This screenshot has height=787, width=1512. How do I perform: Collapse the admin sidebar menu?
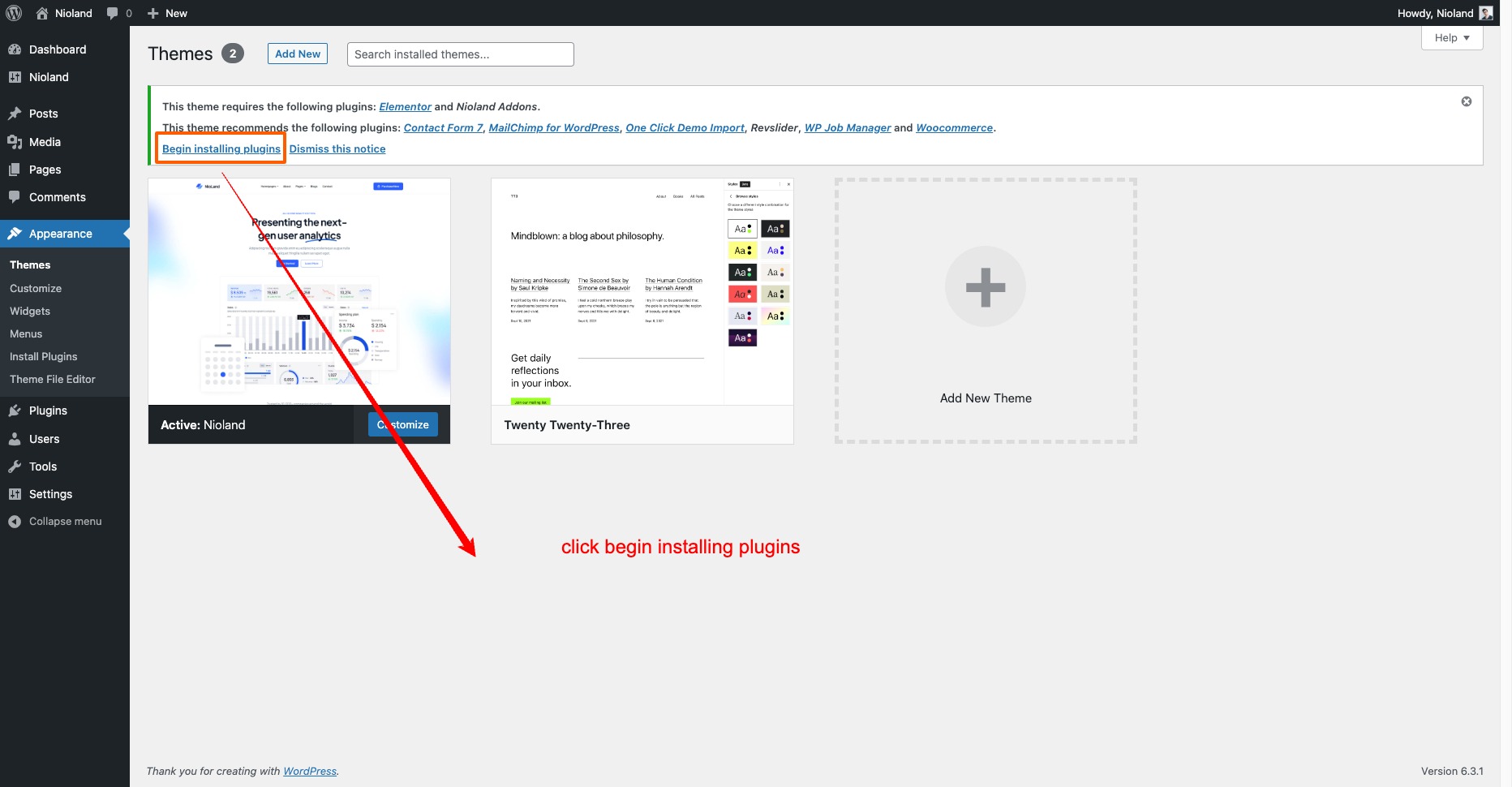[55, 522]
